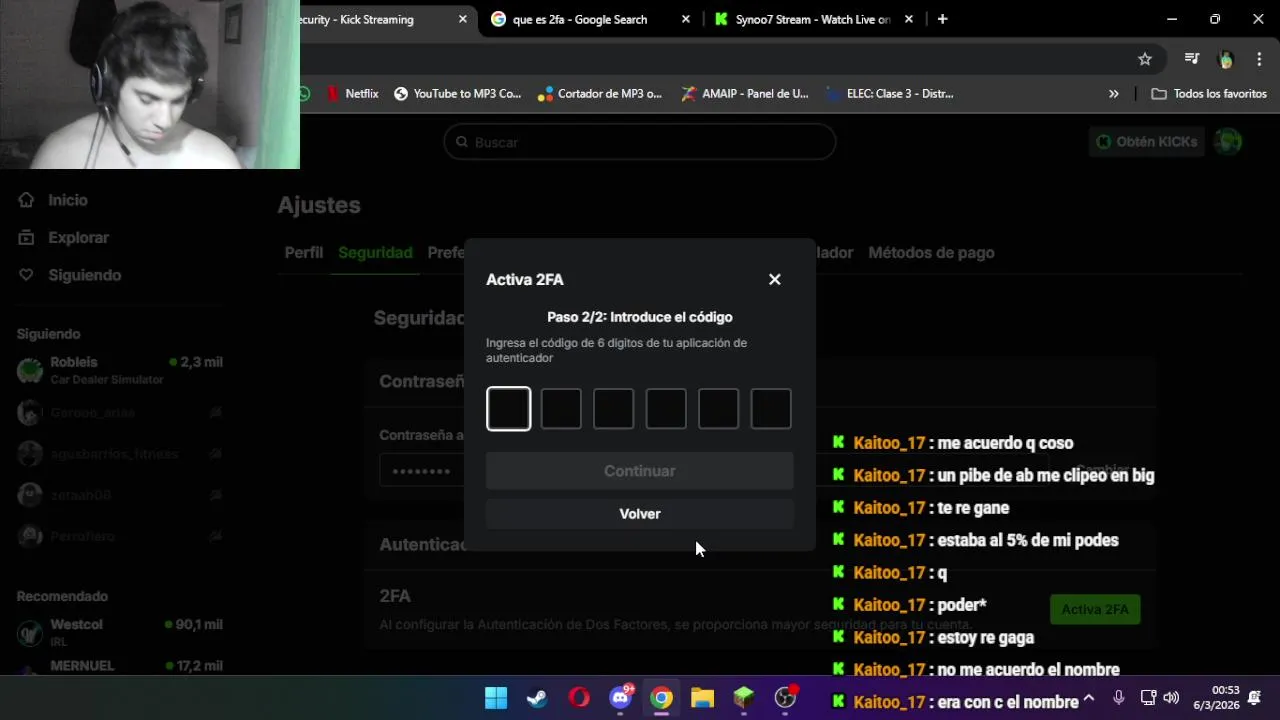Open the Cortador de MP3 bookmark
This screenshot has height=720, width=1280.
click(x=600, y=94)
